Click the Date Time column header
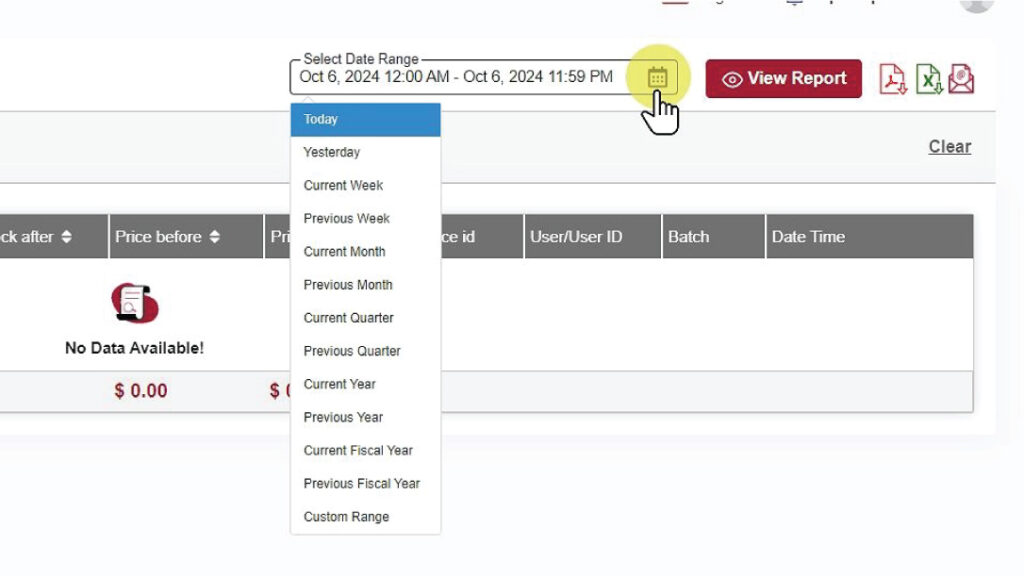The height and width of the screenshot is (577, 1024). pos(808,237)
